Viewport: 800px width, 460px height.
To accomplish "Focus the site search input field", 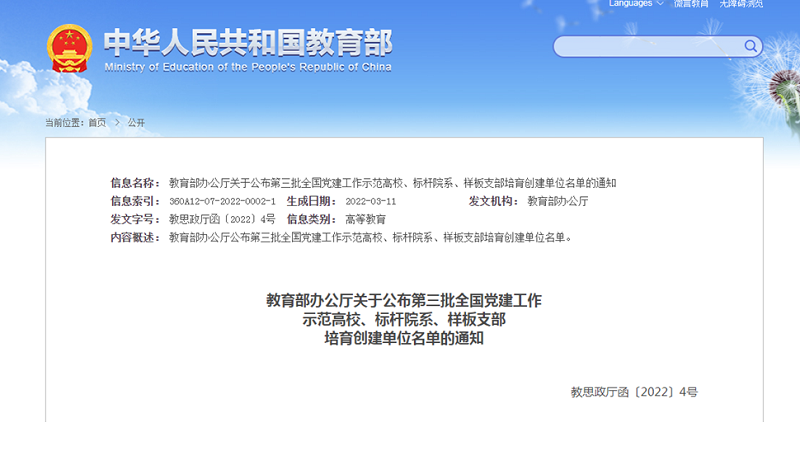I will tap(650, 47).
